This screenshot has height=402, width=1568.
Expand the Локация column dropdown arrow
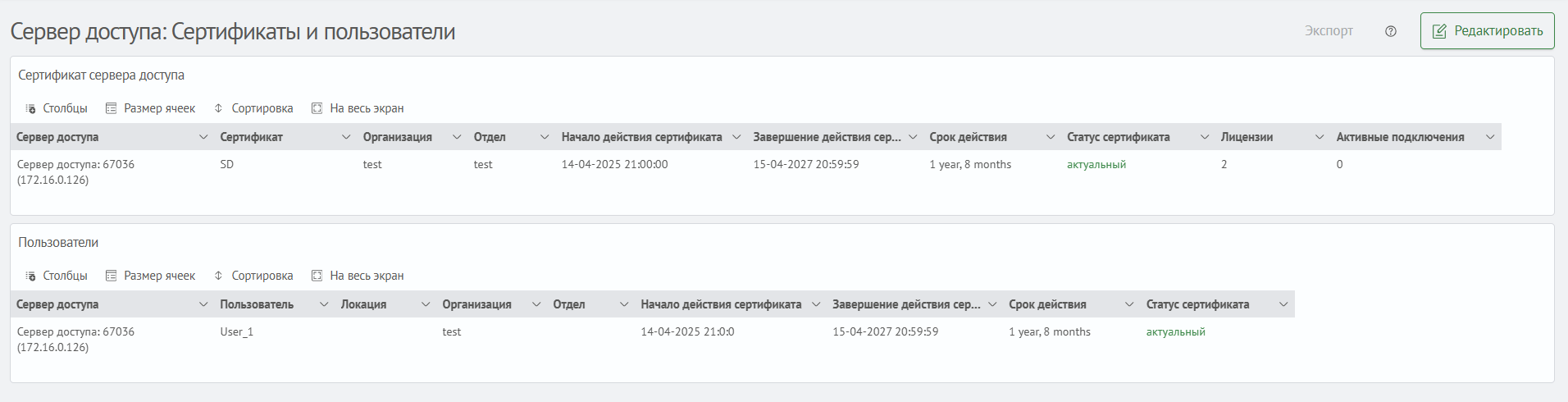click(x=426, y=304)
